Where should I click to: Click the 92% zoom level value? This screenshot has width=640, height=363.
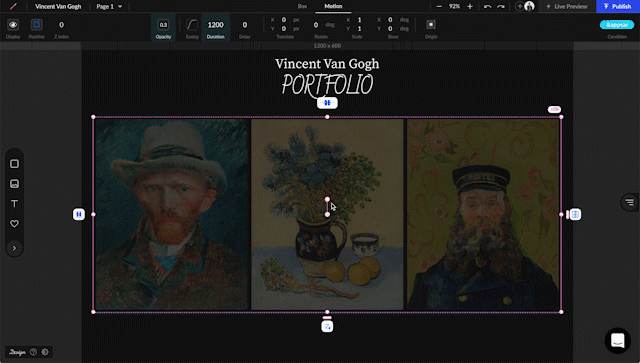point(454,7)
